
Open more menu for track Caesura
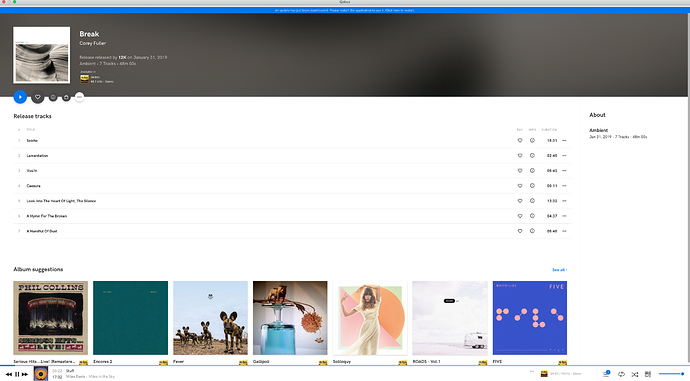[564, 186]
